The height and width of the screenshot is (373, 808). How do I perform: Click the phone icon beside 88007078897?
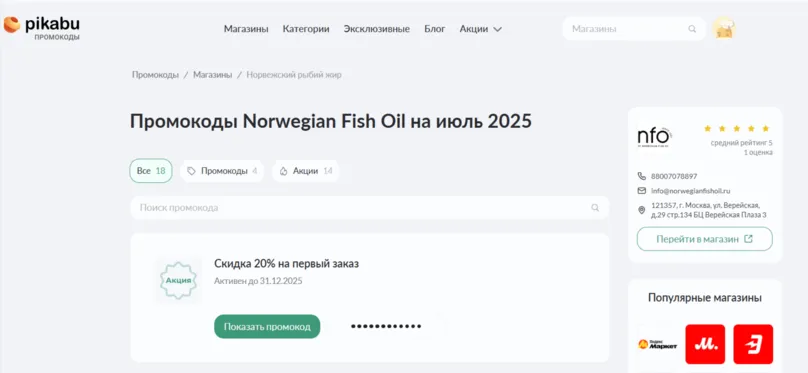tap(642, 176)
